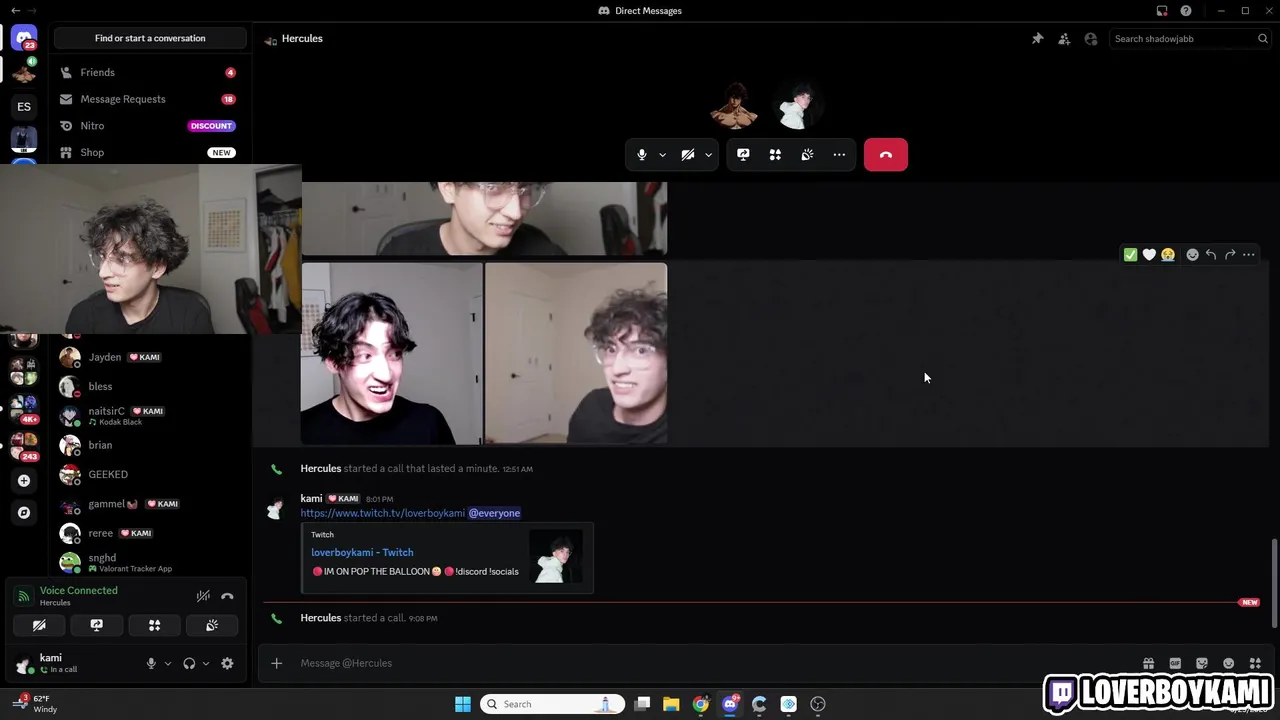Viewport: 1280px width, 720px height.
Task: Open more call options ellipsis
Action: click(839, 155)
